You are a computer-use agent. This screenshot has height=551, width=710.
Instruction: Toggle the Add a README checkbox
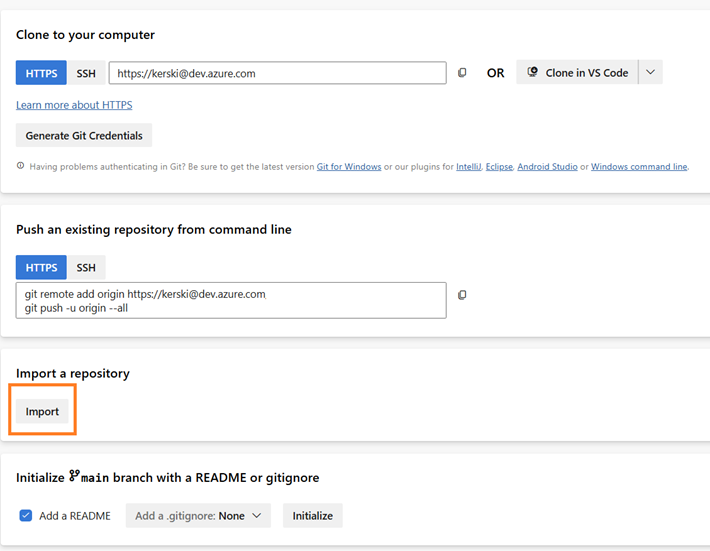point(26,516)
